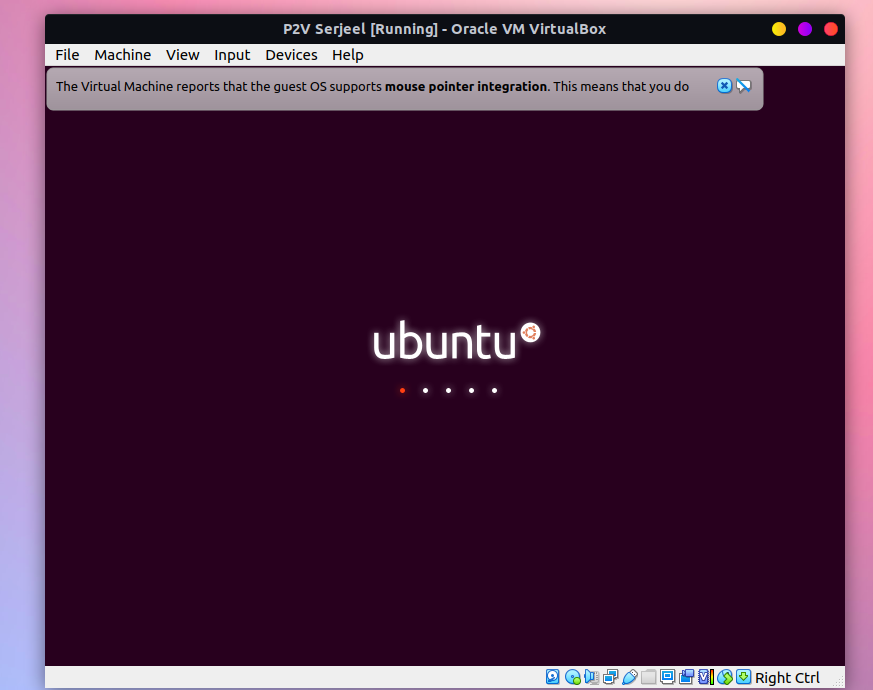The height and width of the screenshot is (690, 873).
Task: Open the Help menu
Action: point(347,55)
